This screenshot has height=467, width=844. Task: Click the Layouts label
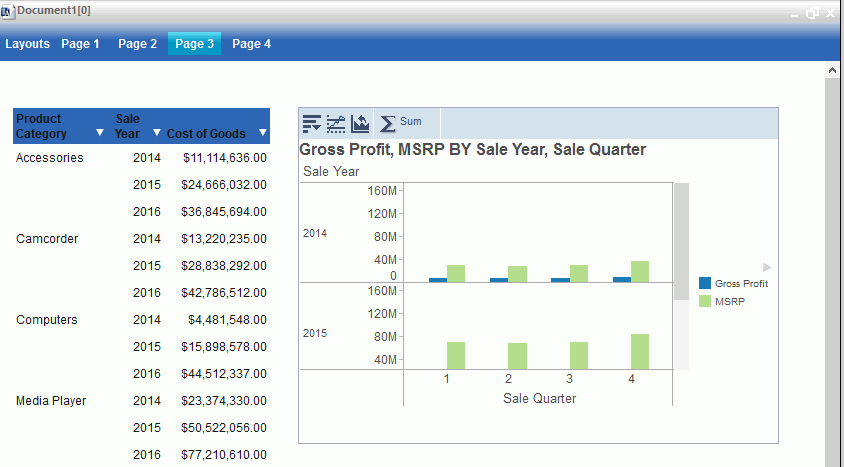coord(27,44)
